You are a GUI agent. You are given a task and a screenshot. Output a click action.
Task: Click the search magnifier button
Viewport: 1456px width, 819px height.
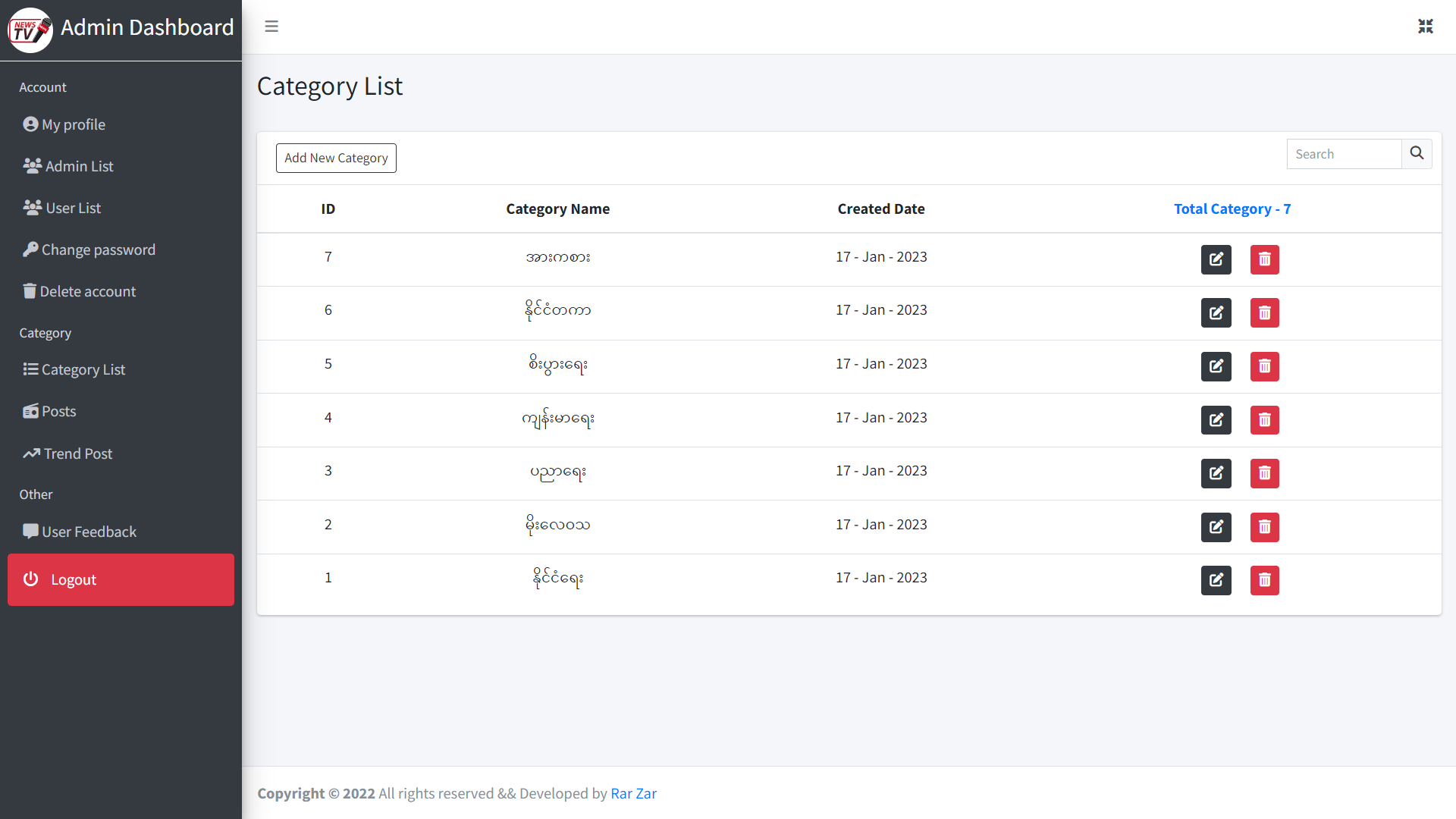tap(1417, 154)
